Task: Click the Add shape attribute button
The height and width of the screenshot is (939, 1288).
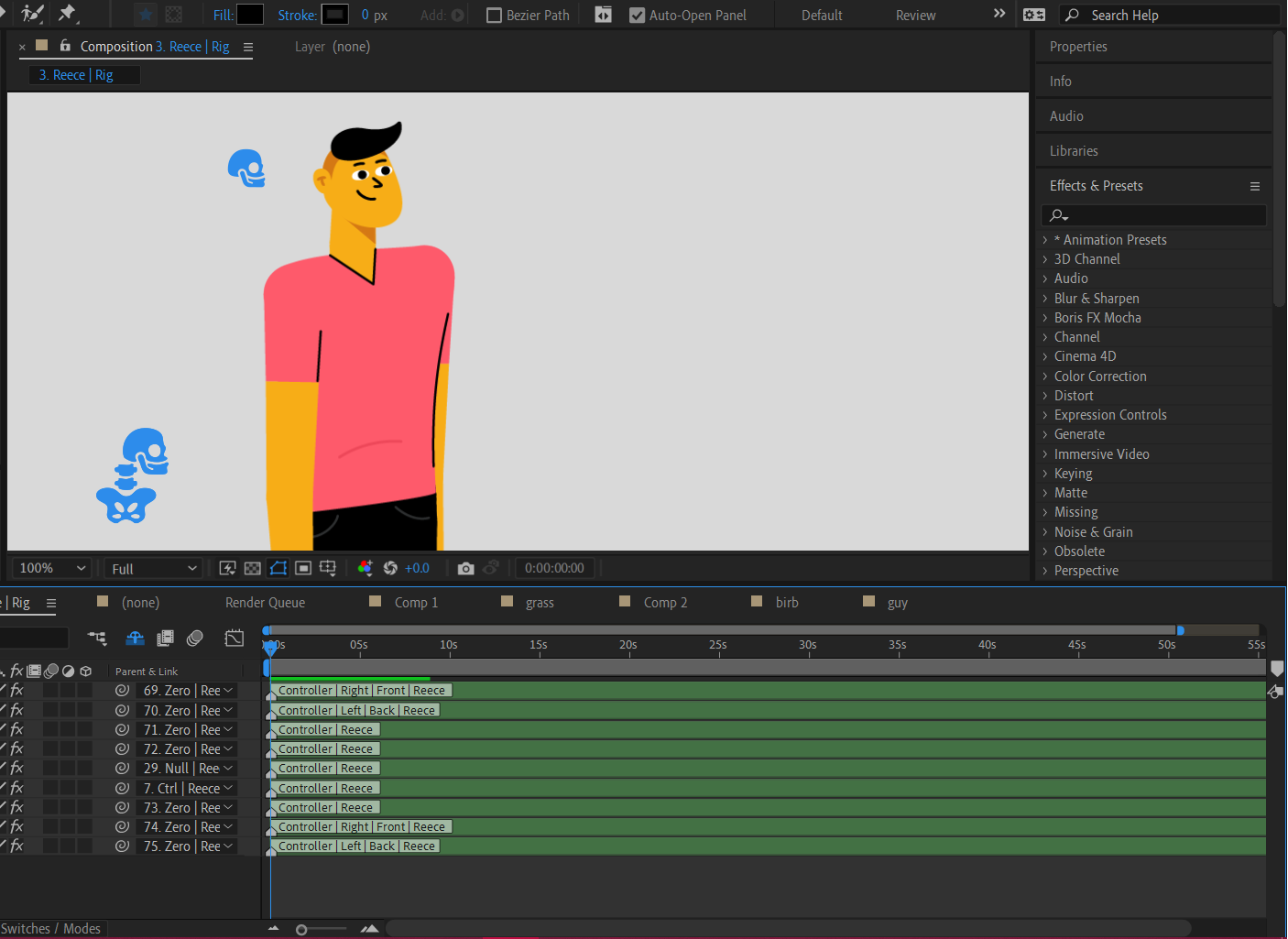Action: 458,16
